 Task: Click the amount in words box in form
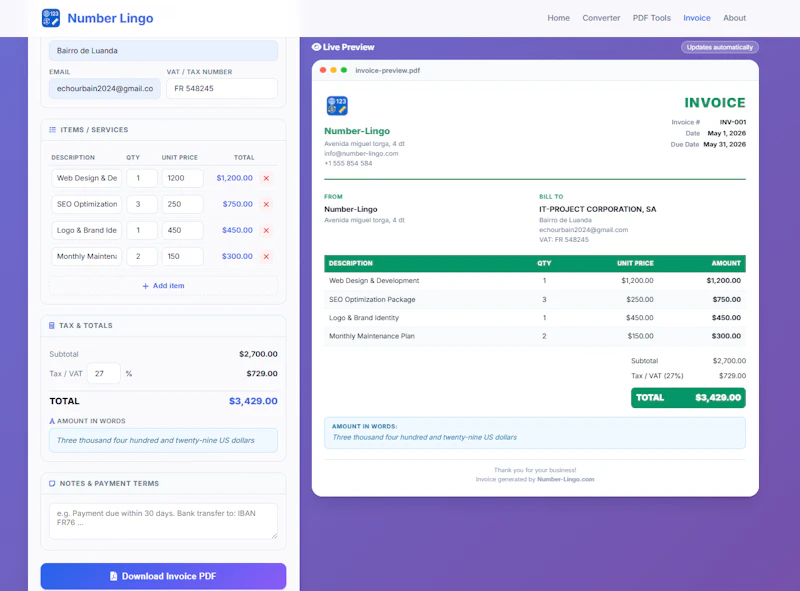click(x=163, y=440)
